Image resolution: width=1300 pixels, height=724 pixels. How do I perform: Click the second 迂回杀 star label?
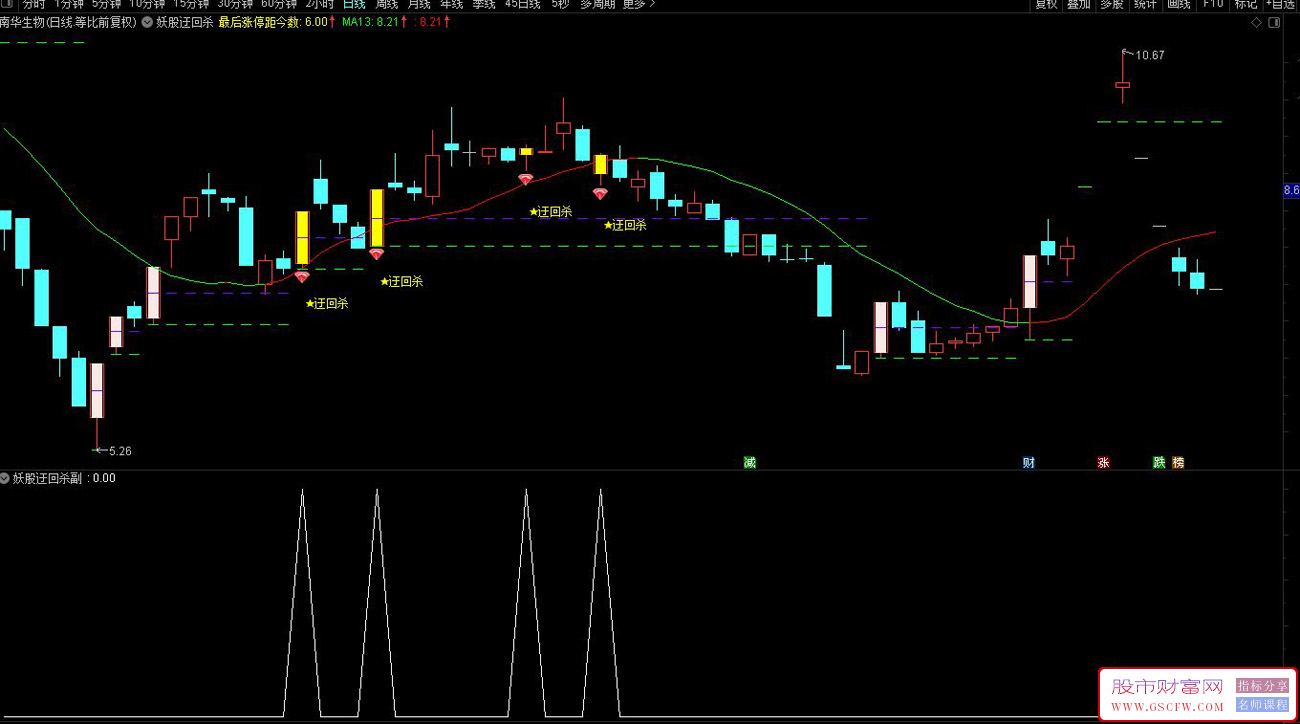click(x=401, y=281)
